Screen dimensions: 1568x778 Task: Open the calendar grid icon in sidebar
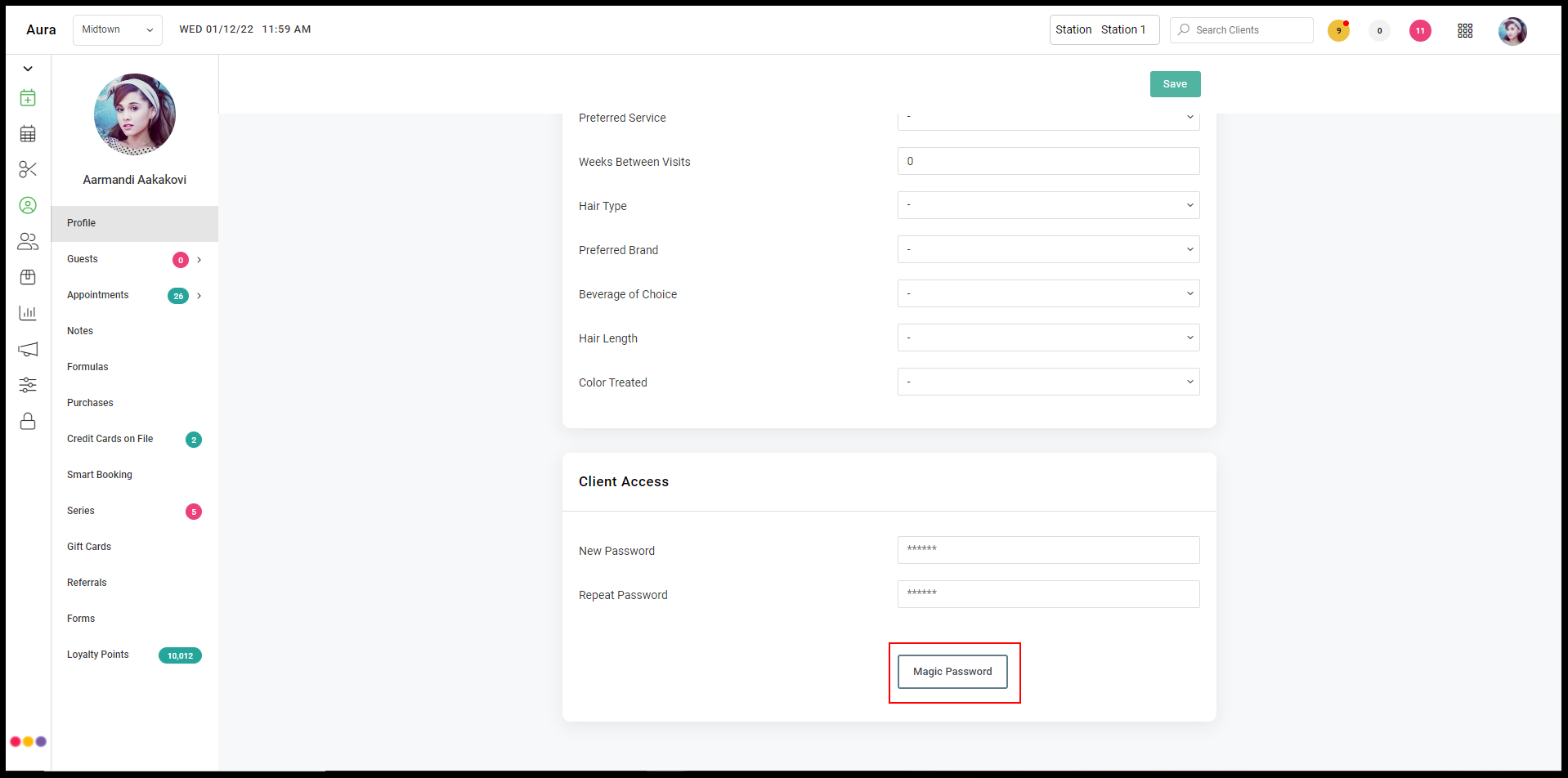28,134
